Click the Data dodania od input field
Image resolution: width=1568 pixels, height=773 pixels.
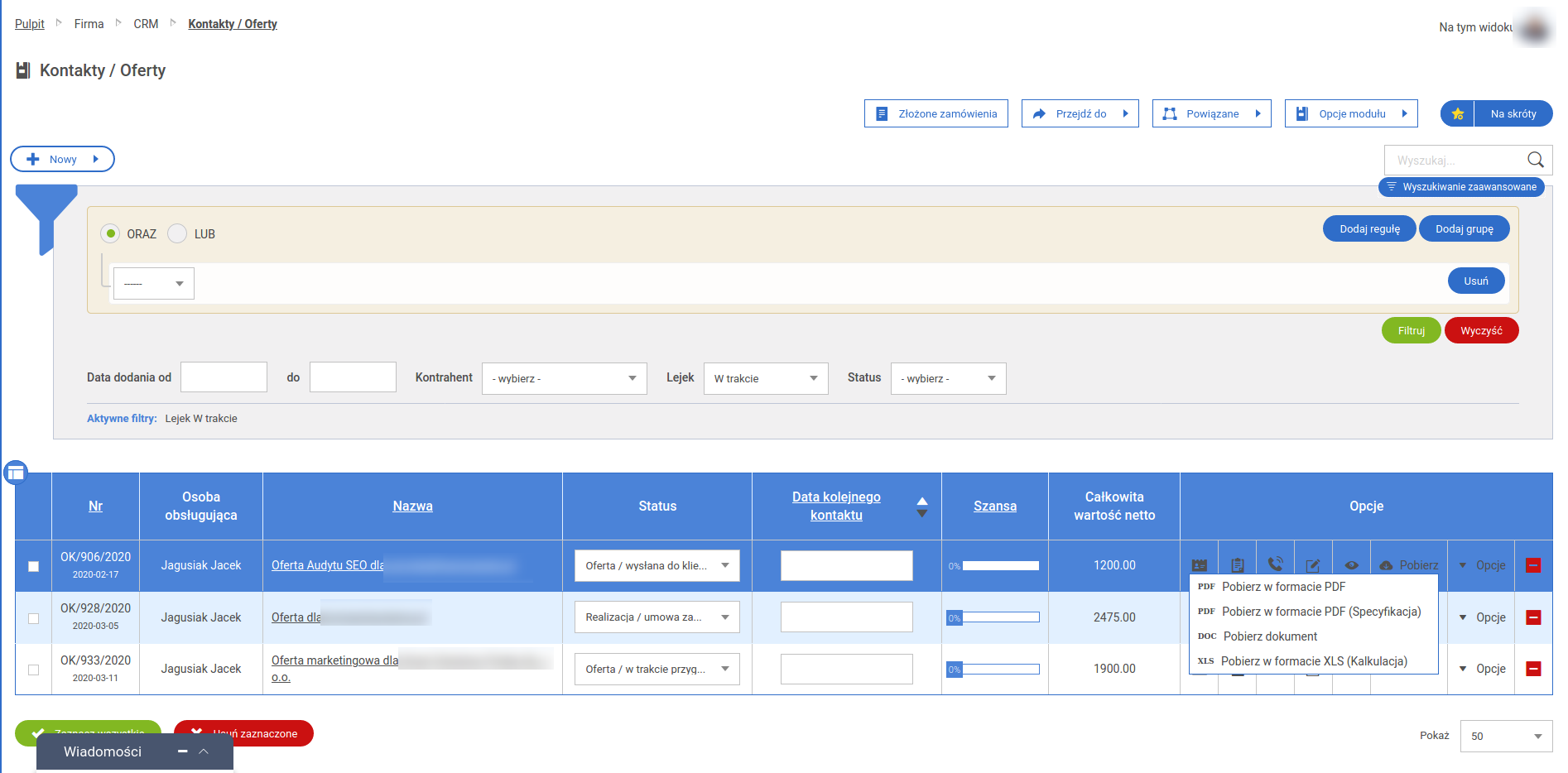point(224,377)
